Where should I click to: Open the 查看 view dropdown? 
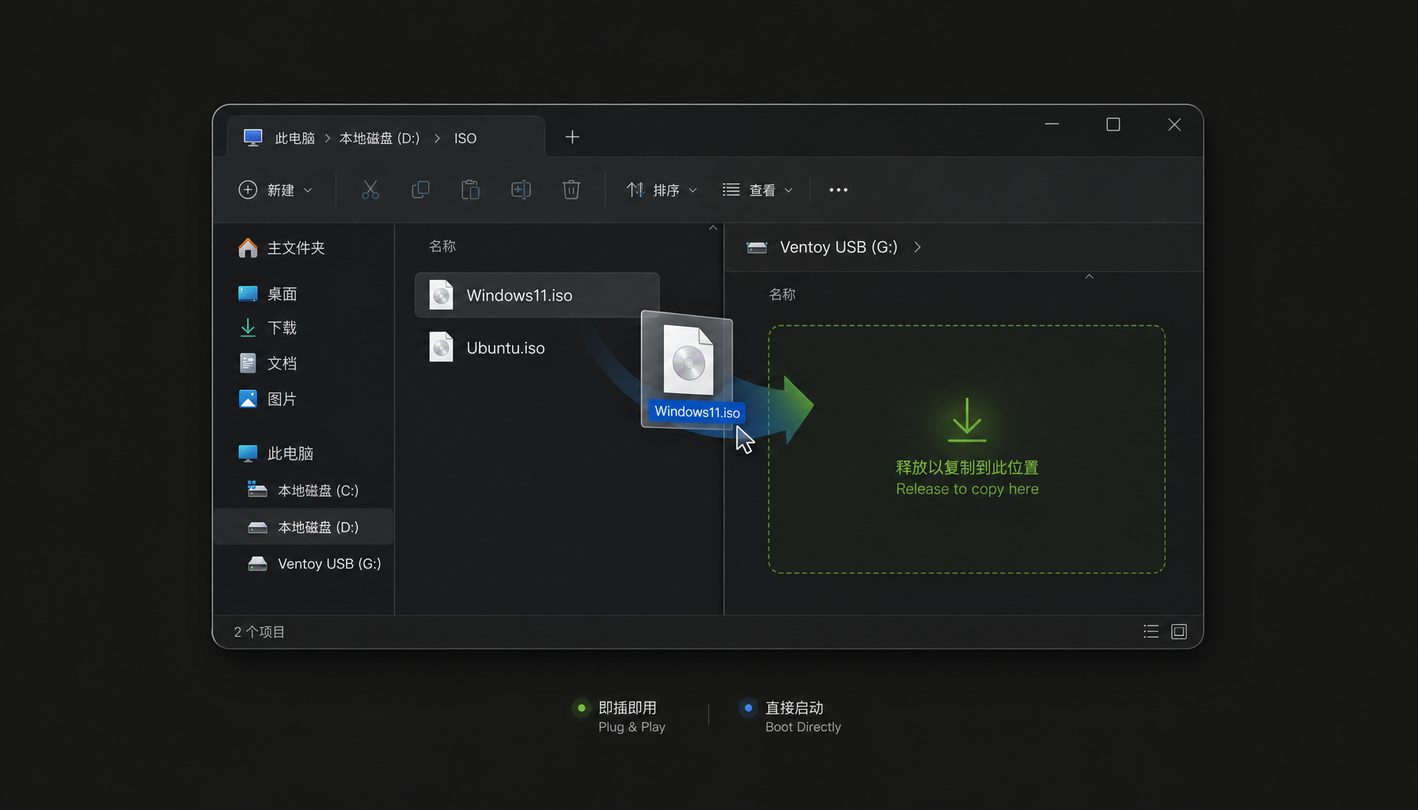coord(757,190)
